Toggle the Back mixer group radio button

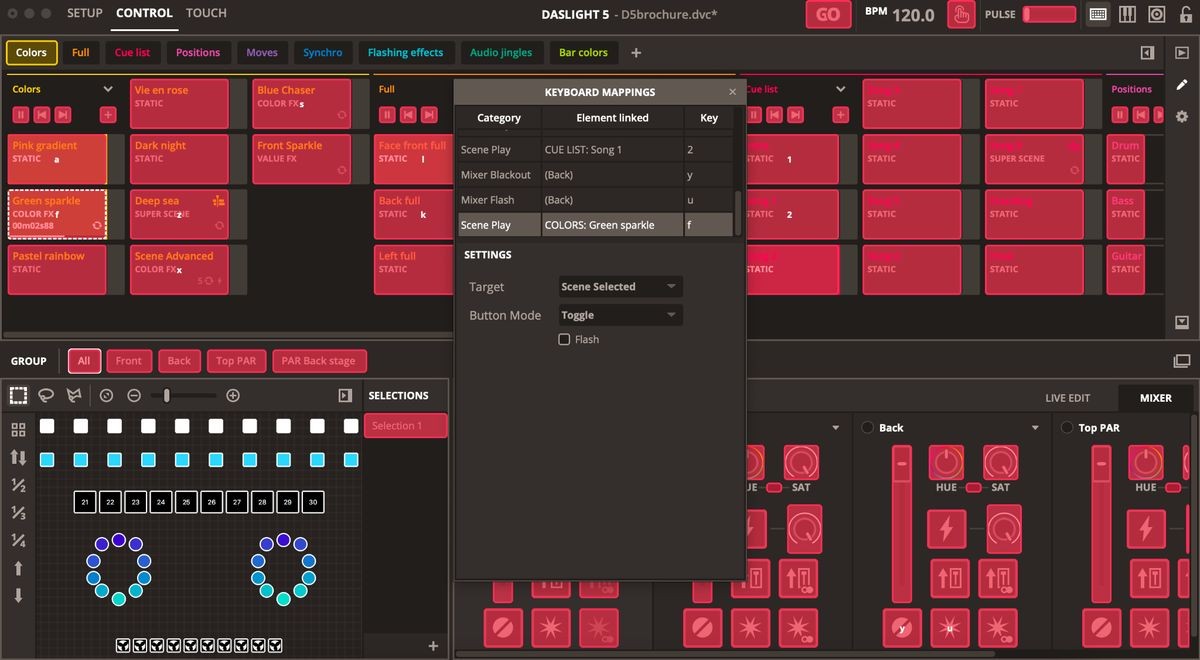867,428
